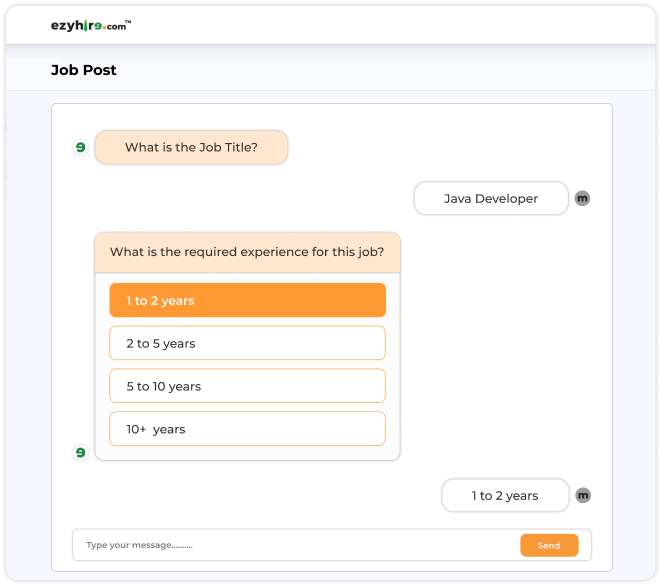Click the trademark .com part of the logo
This screenshot has width=661, height=586.
point(117,25)
